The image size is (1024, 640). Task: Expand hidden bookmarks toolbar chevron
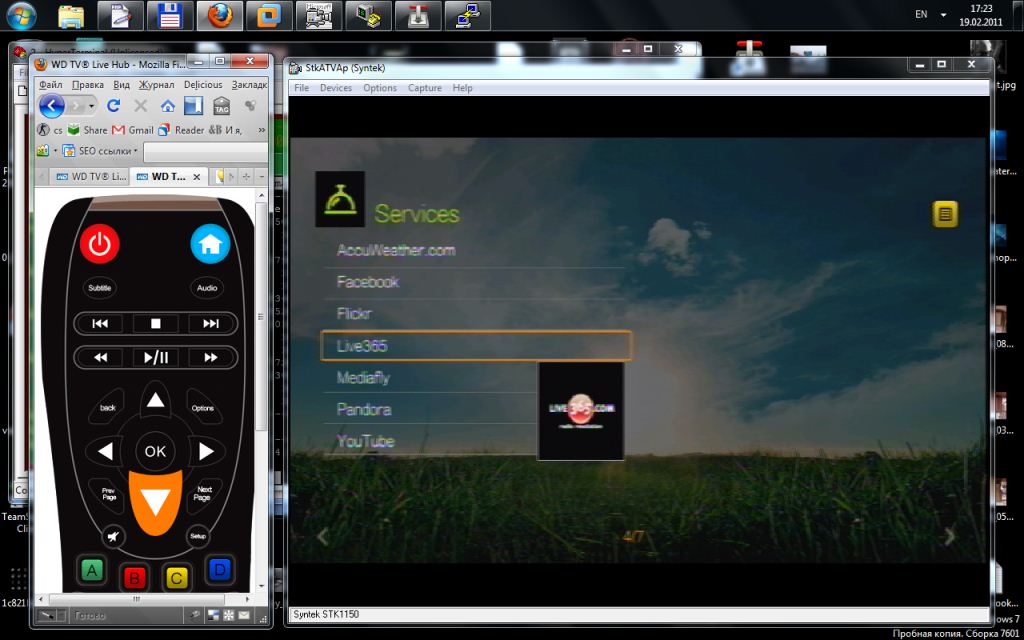pos(262,130)
